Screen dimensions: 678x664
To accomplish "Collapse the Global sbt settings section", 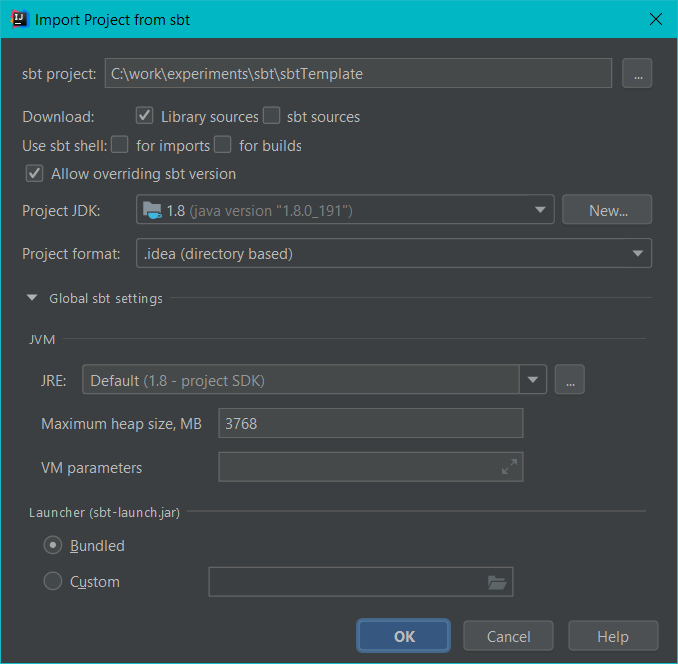I will (32, 298).
